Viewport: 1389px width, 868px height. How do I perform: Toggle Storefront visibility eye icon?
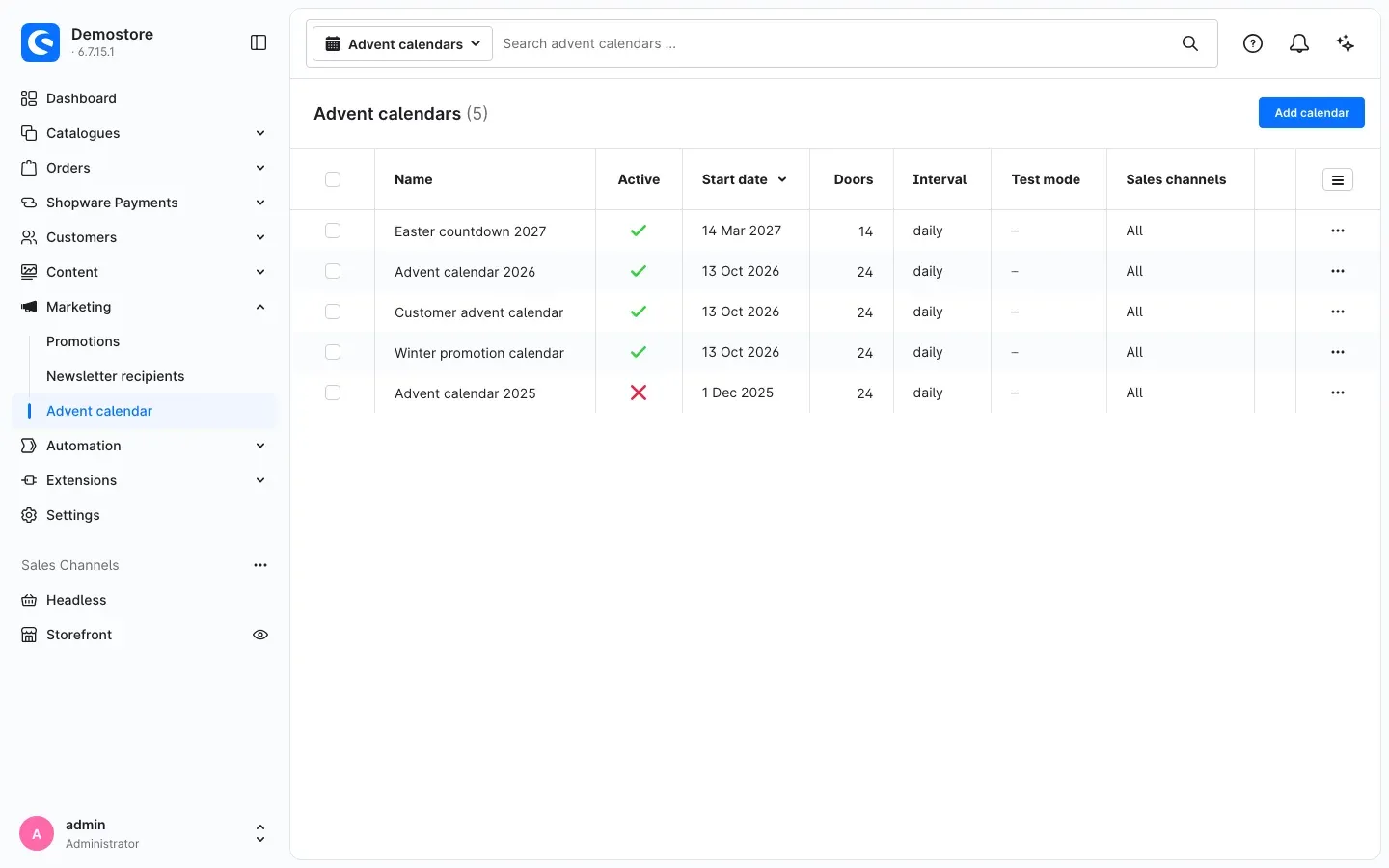coord(260,635)
